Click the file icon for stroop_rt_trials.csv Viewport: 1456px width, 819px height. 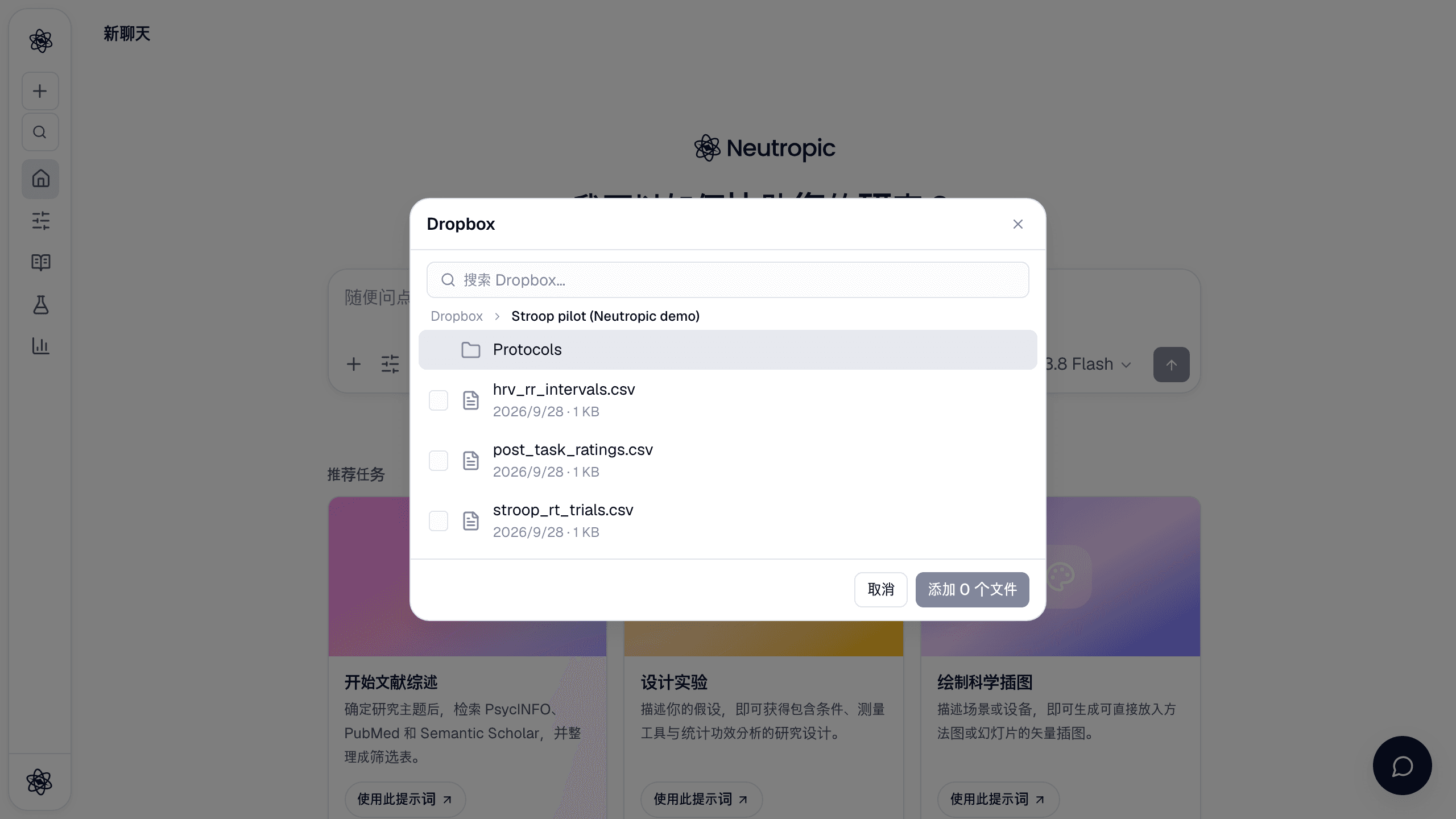click(x=471, y=521)
